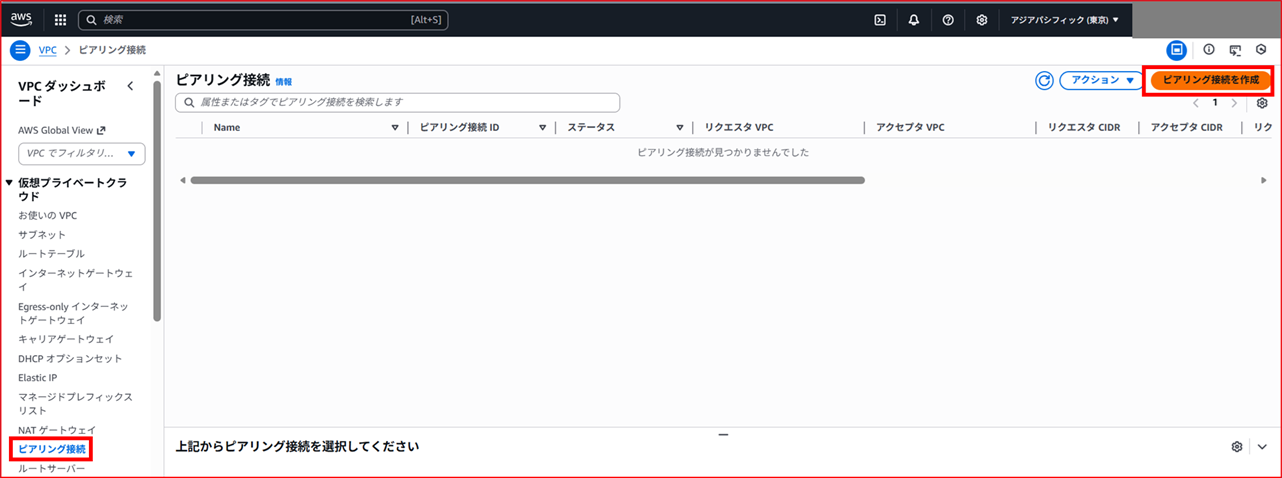Open ルートテーブル in sidebar
The image size is (1282, 478).
[51, 253]
